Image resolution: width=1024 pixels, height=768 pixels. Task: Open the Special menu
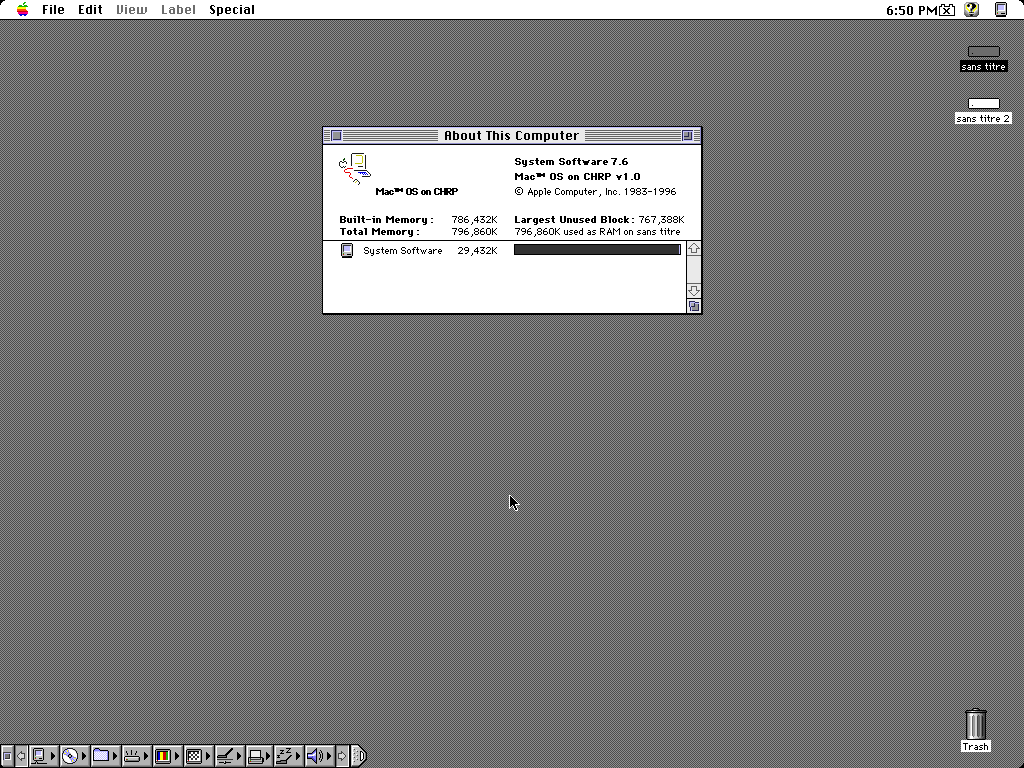[x=231, y=10]
